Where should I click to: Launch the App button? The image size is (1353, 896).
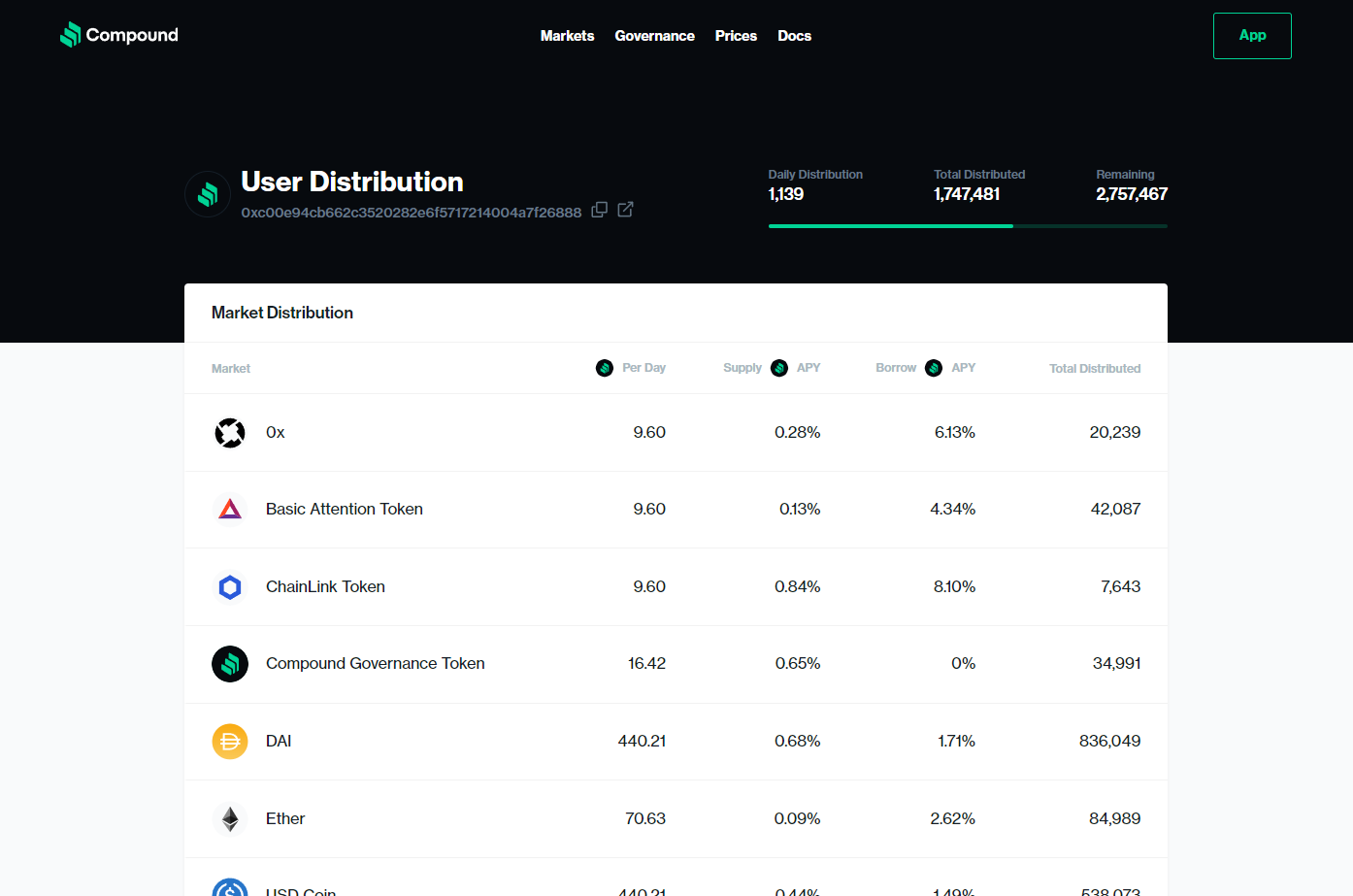[x=1251, y=36]
